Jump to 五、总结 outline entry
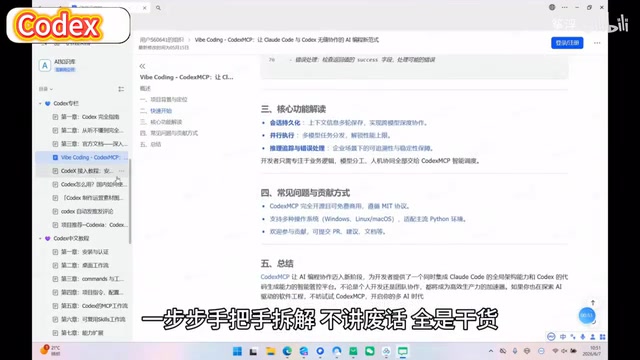The width and height of the screenshot is (640, 360). pyautogui.click(x=150, y=144)
